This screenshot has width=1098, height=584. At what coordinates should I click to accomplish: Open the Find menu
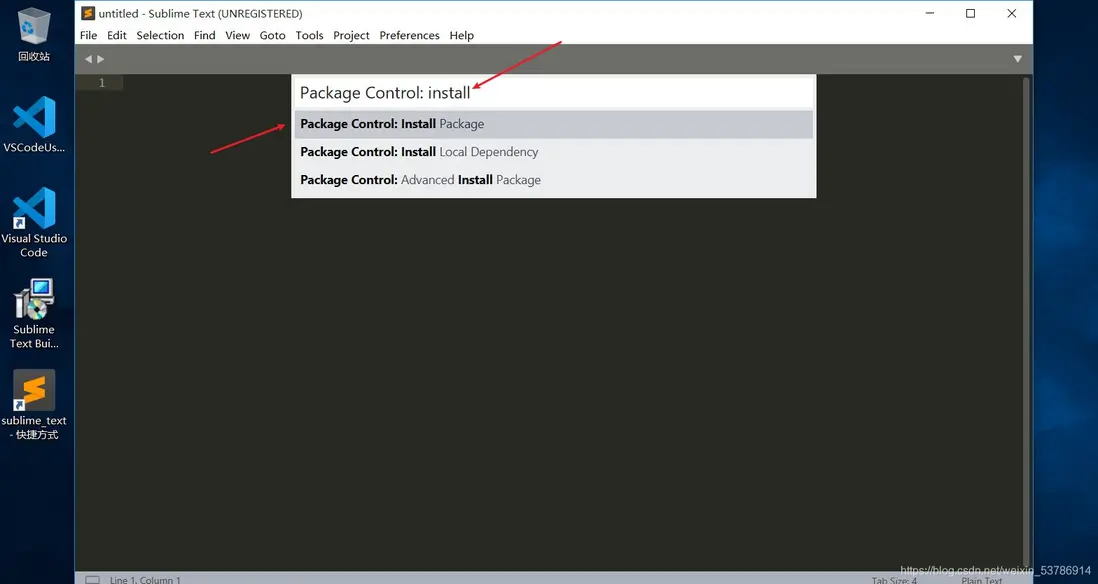pos(204,35)
